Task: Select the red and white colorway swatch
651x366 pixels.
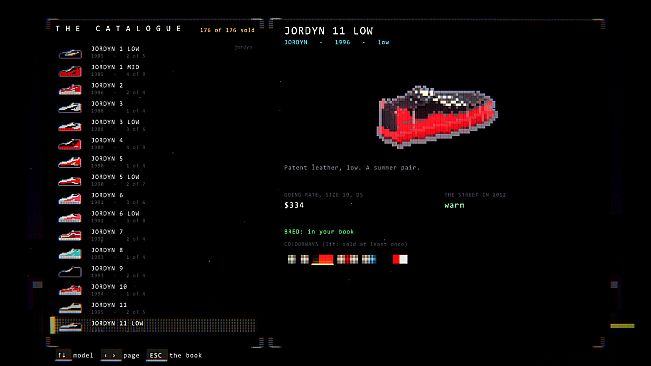Action: [400, 259]
